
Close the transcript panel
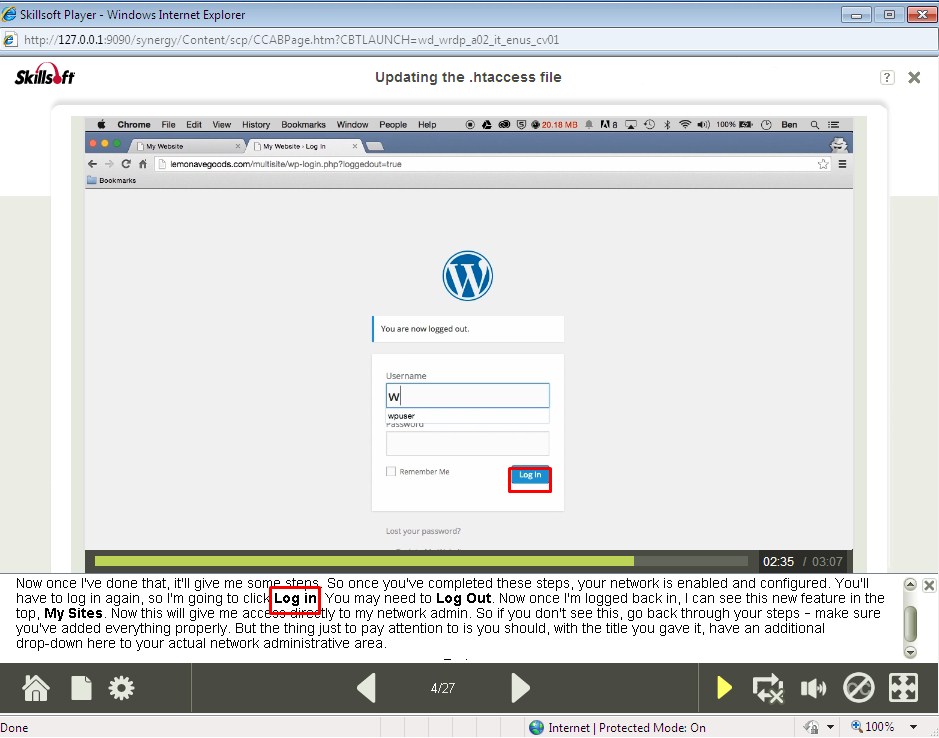(x=929, y=585)
